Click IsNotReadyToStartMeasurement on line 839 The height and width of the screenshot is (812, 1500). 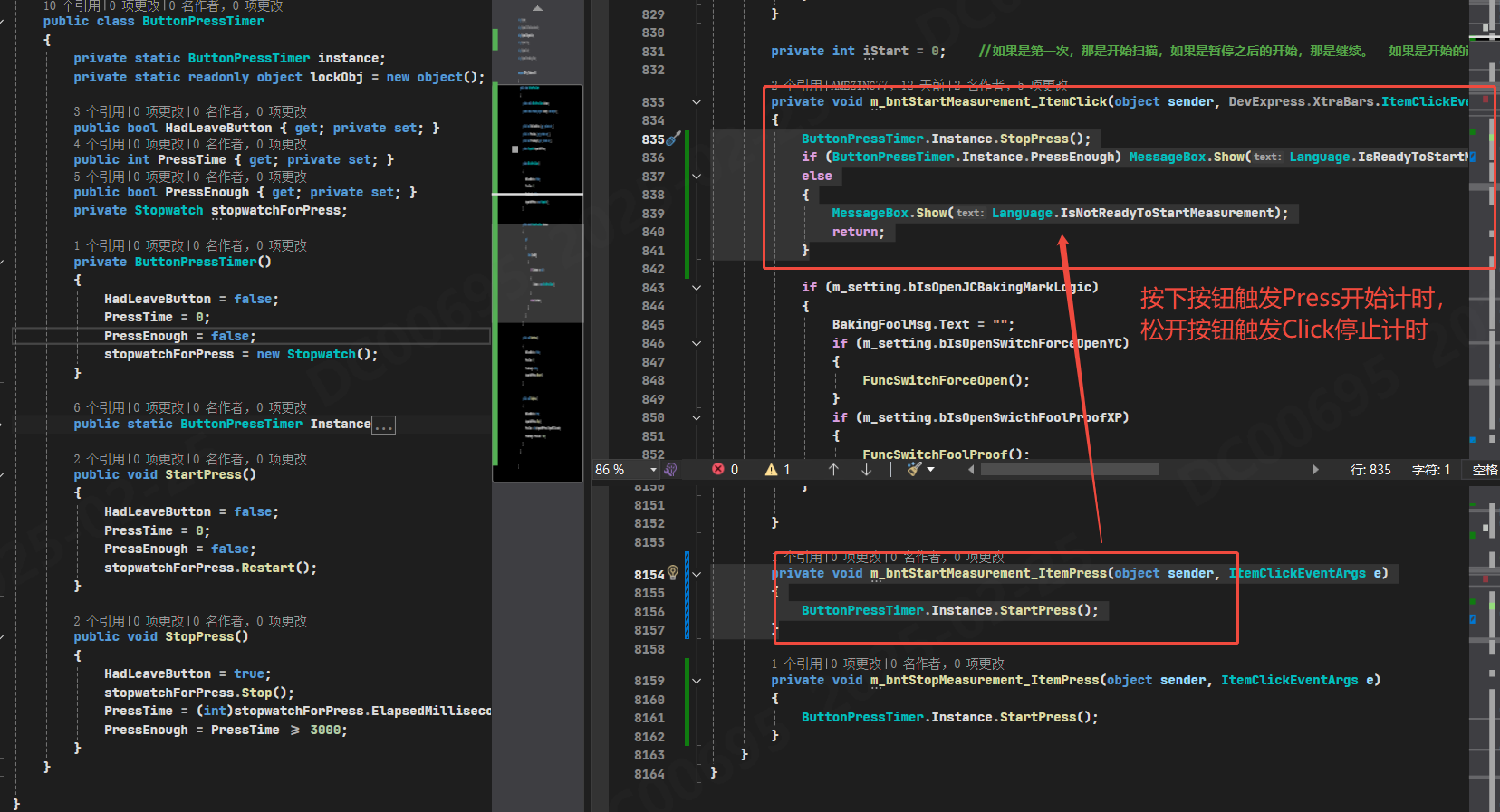tap(1167, 213)
